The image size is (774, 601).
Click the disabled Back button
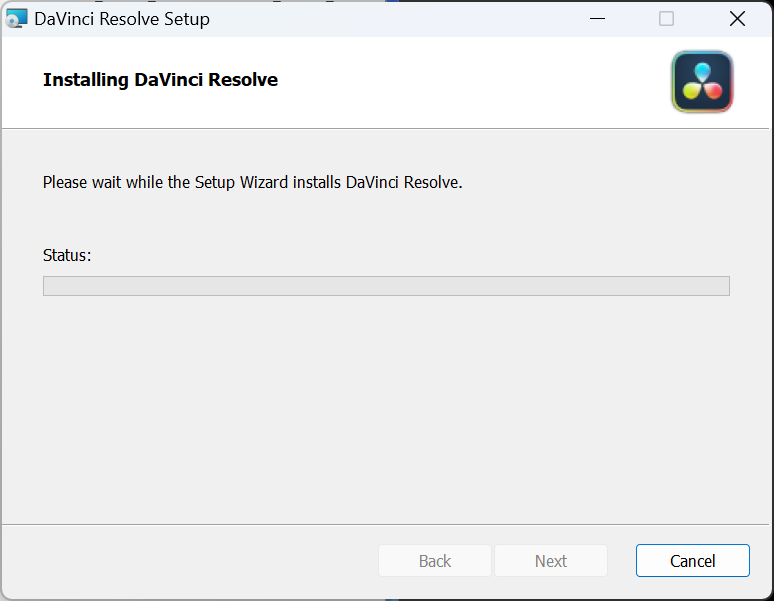click(435, 561)
